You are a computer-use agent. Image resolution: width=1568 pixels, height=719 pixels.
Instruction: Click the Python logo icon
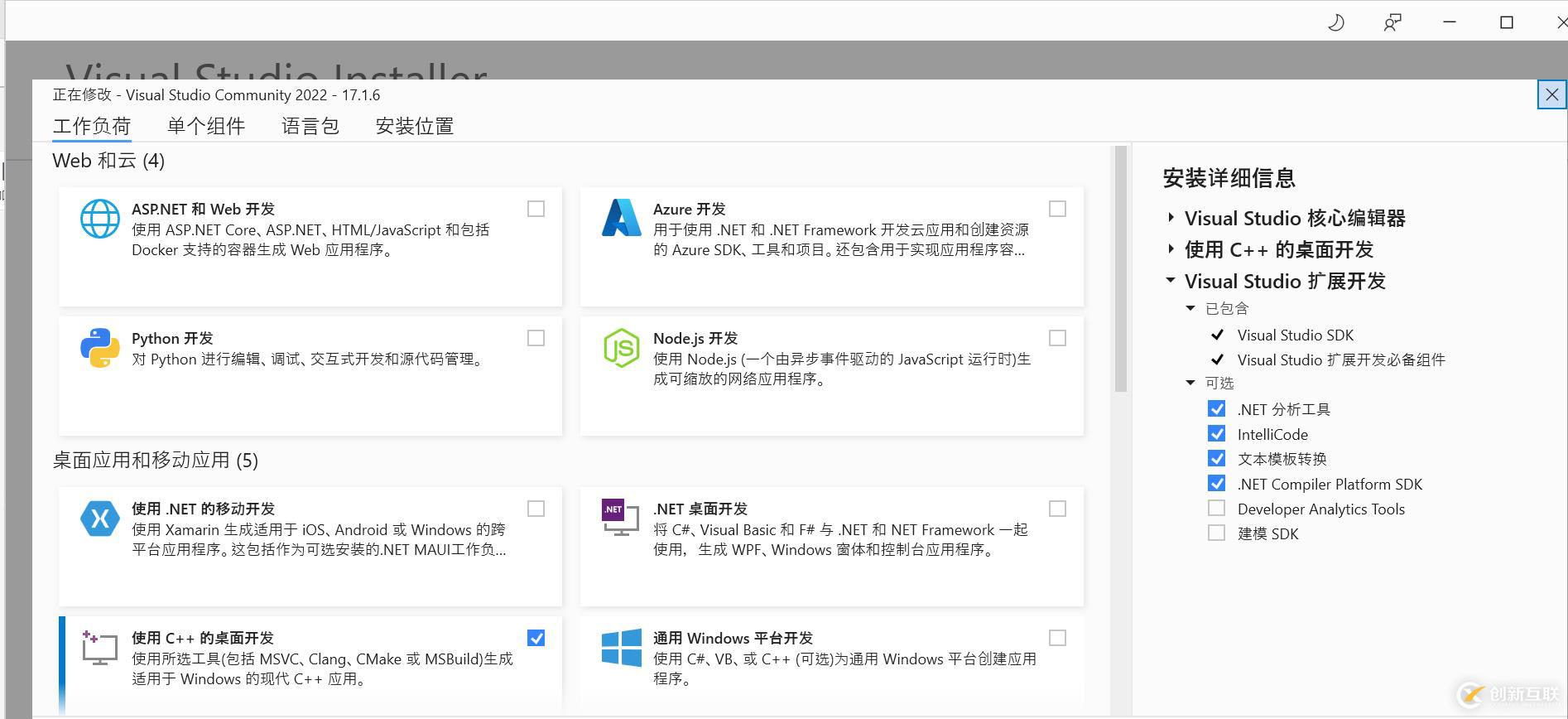click(99, 348)
